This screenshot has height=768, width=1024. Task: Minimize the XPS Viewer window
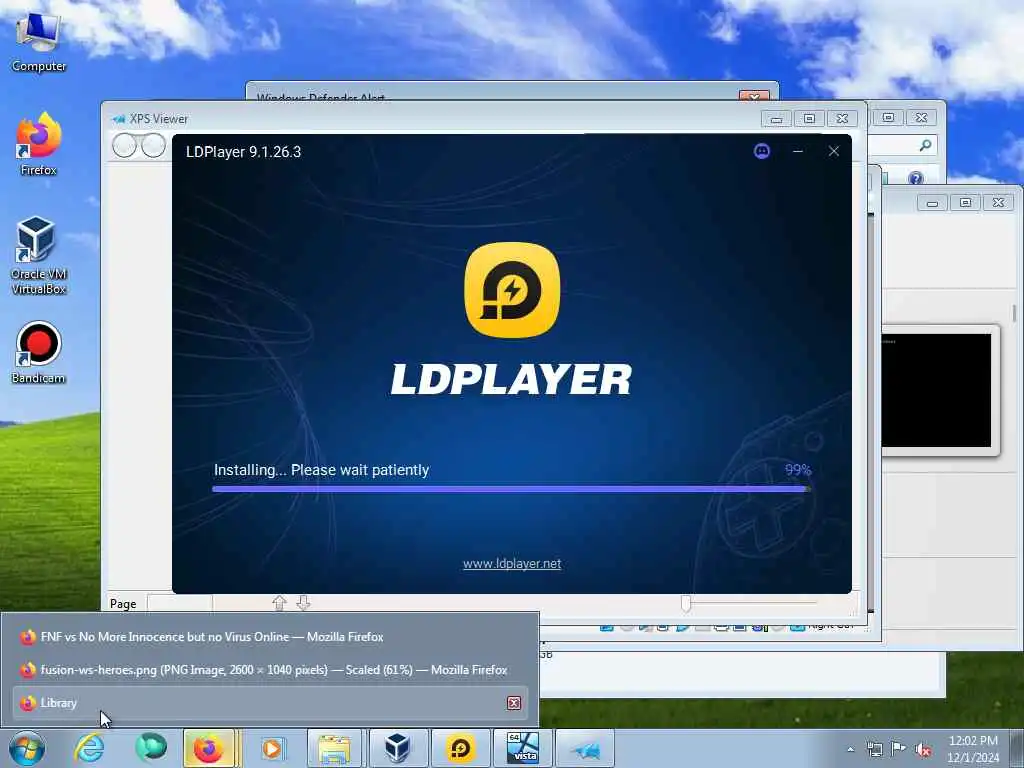tap(776, 119)
